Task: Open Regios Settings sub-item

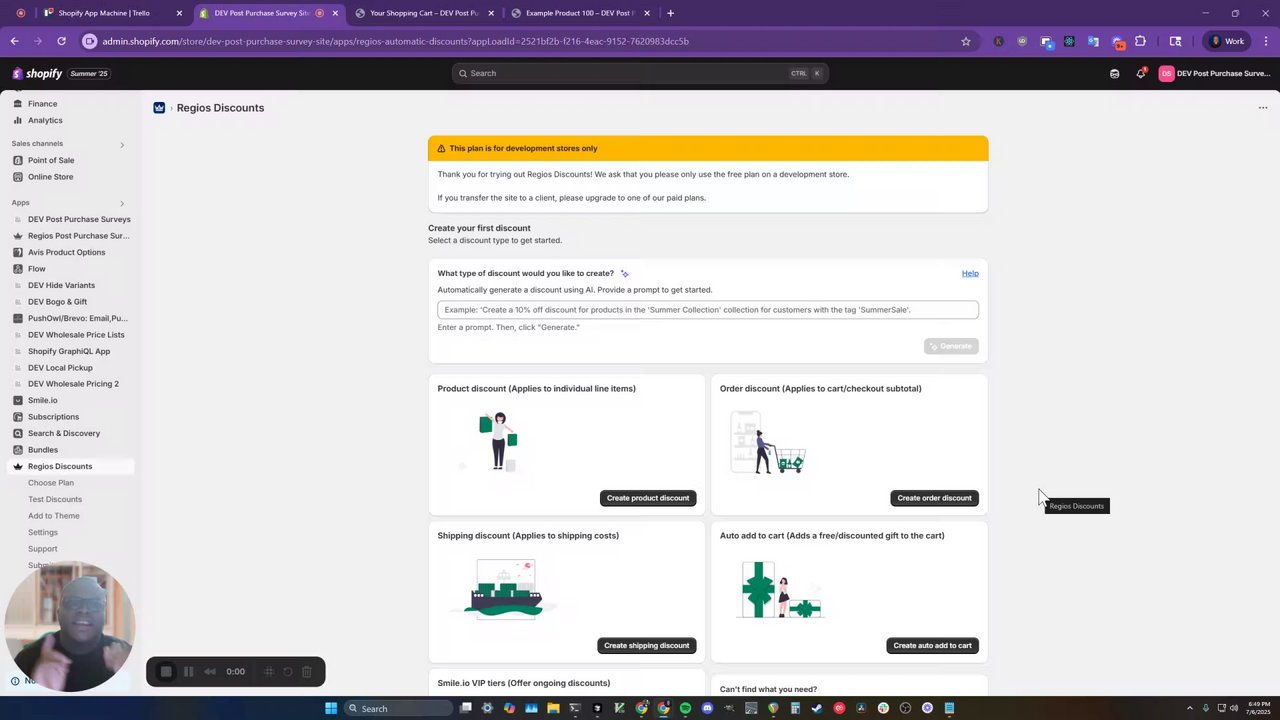Action: point(43,532)
